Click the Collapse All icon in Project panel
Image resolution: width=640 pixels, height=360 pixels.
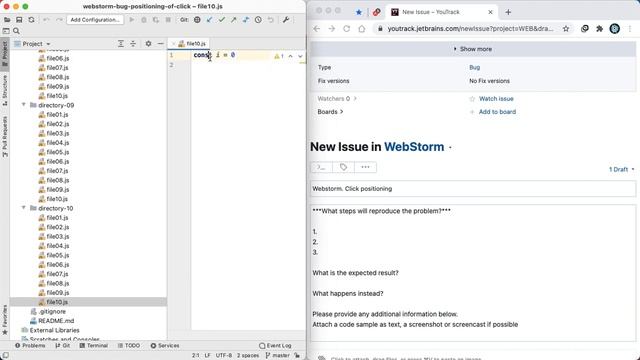click(x=133, y=44)
